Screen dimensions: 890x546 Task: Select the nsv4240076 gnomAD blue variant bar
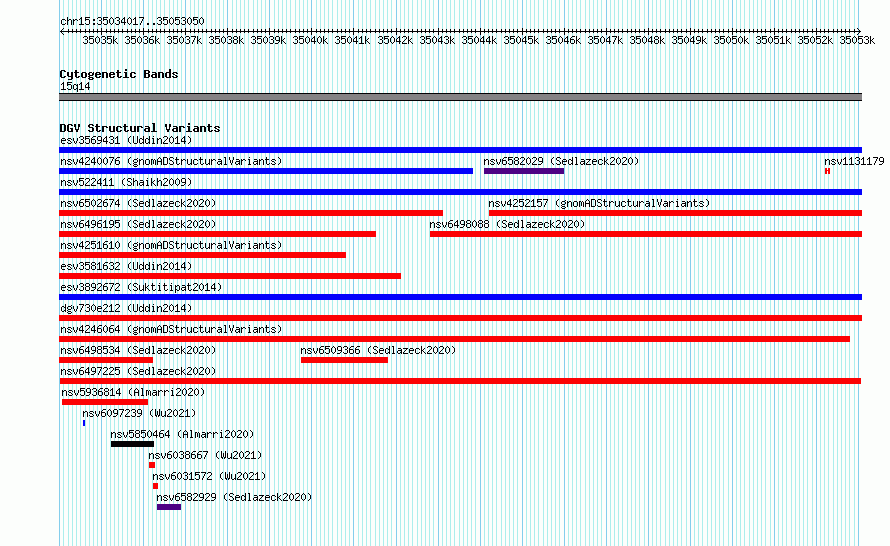pos(266,171)
